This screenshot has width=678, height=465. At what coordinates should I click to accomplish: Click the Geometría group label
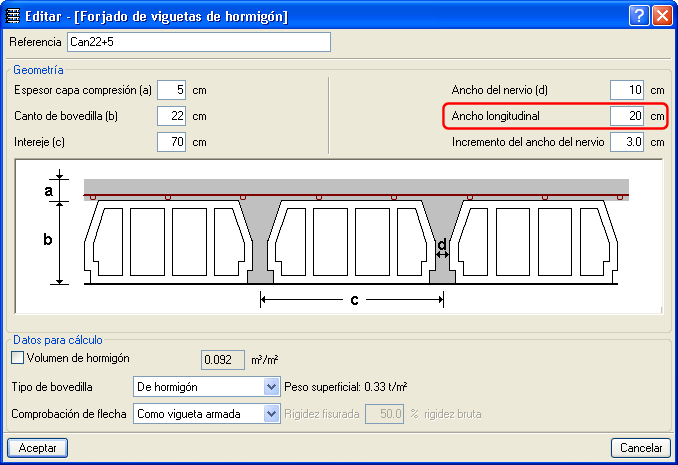(39, 70)
